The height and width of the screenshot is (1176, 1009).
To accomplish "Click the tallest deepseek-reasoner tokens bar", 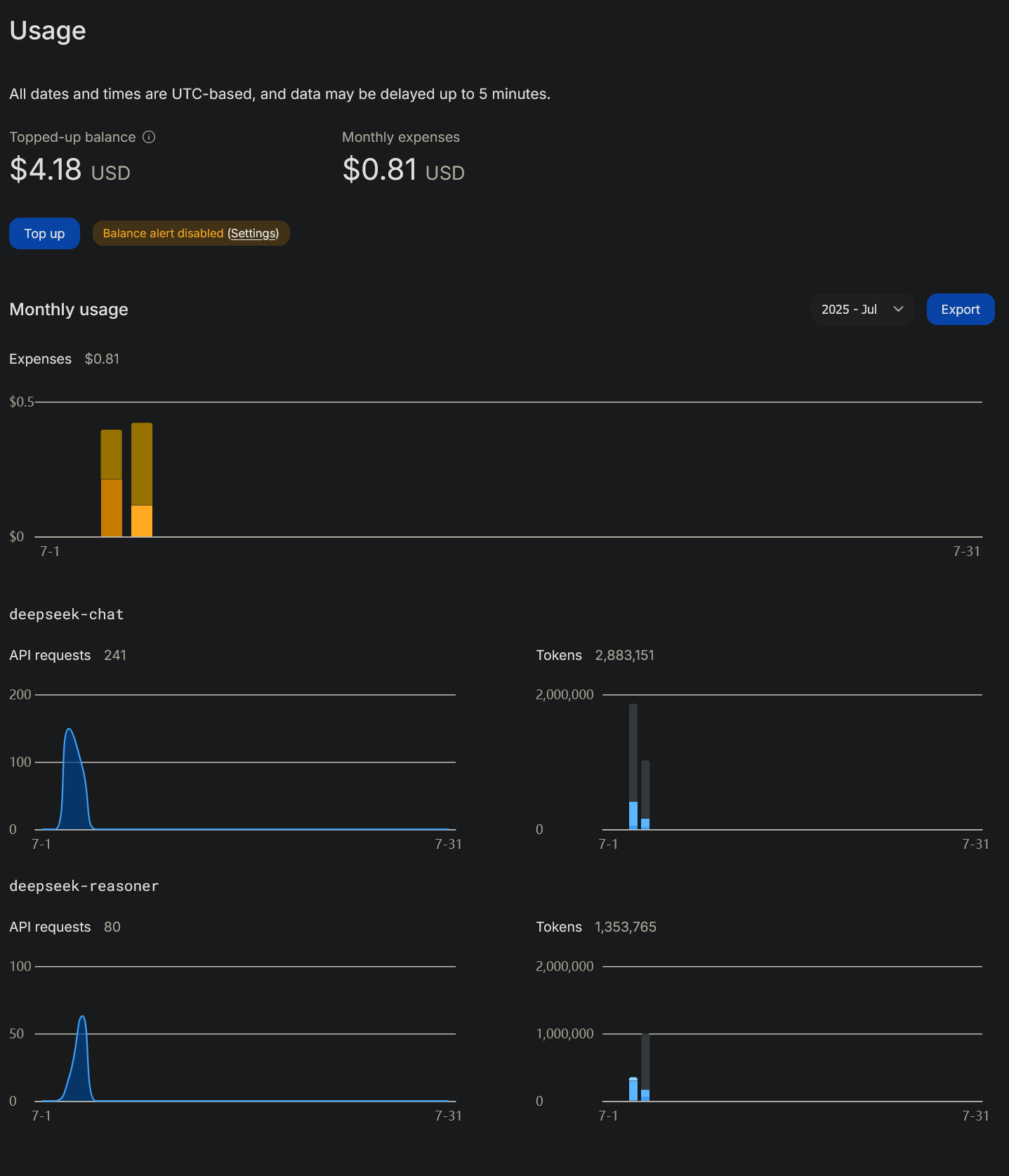I will point(645,1066).
